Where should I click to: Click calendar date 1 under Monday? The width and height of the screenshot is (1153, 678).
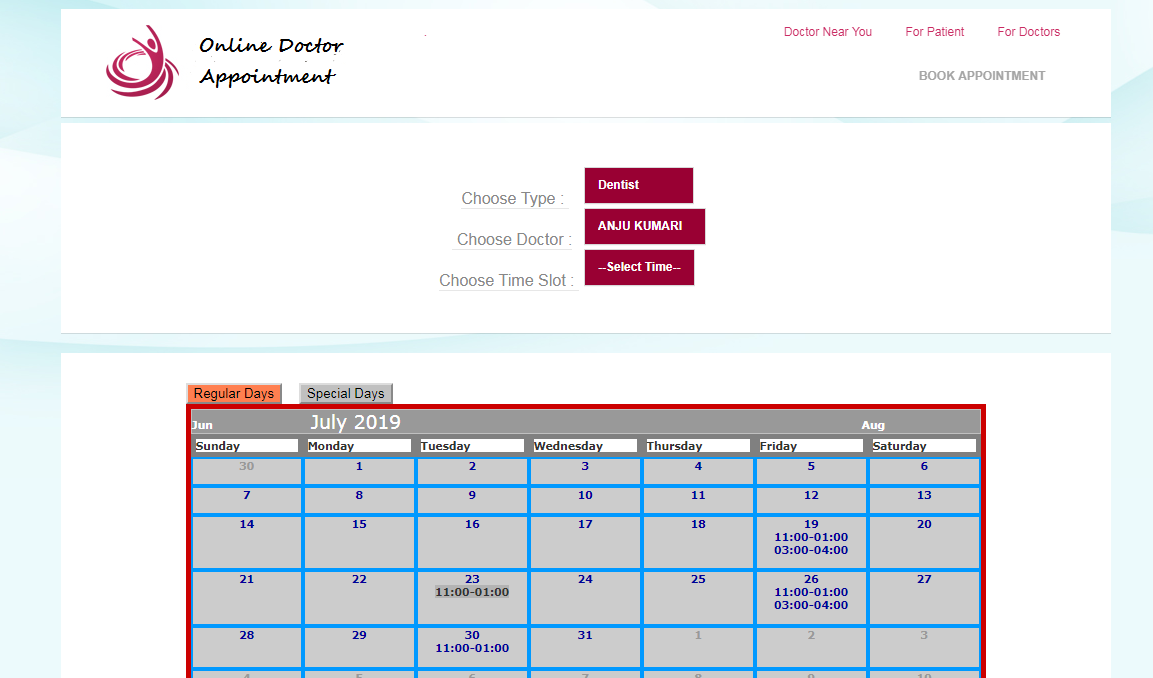pyautogui.click(x=359, y=466)
